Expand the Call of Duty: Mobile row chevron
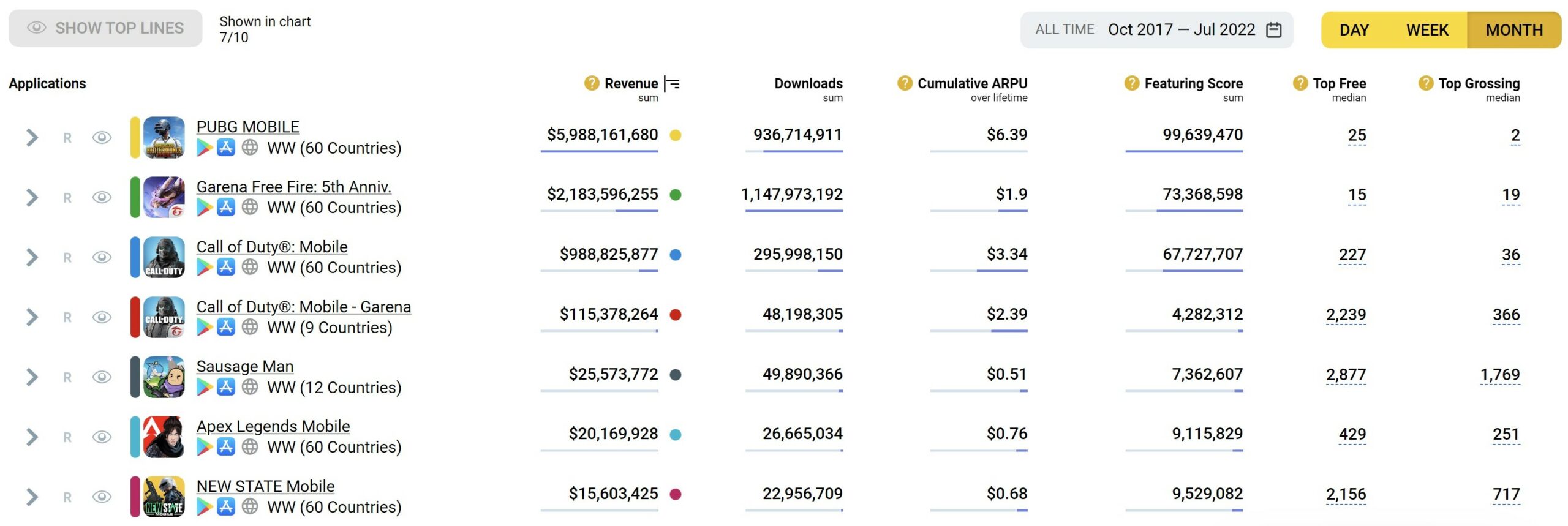Viewport: 1568px width, 526px height. pos(32,257)
